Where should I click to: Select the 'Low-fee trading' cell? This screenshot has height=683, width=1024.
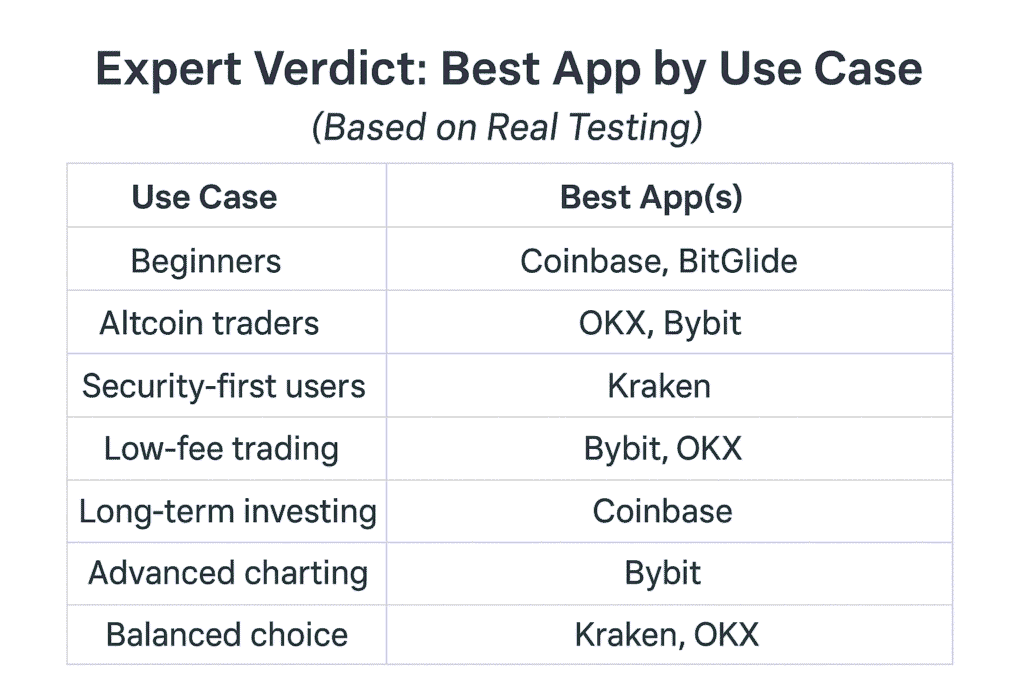tap(221, 448)
